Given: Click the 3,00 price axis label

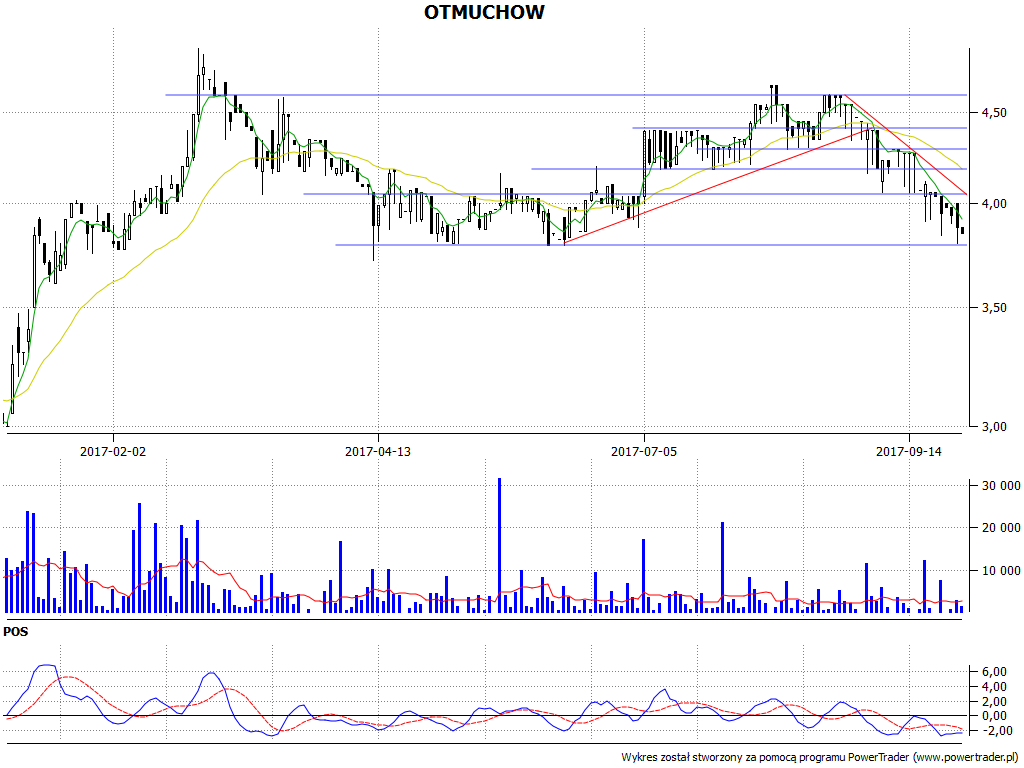Looking at the screenshot, I should (994, 426).
